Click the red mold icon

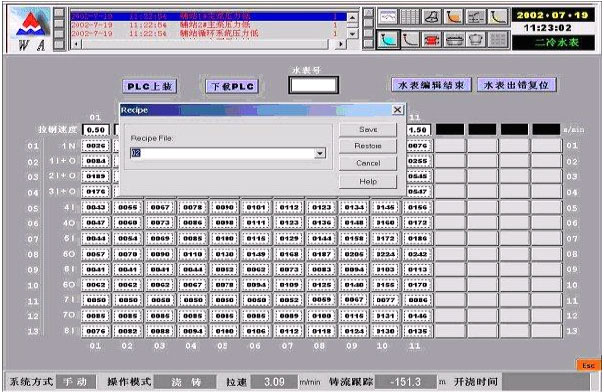click(431, 39)
